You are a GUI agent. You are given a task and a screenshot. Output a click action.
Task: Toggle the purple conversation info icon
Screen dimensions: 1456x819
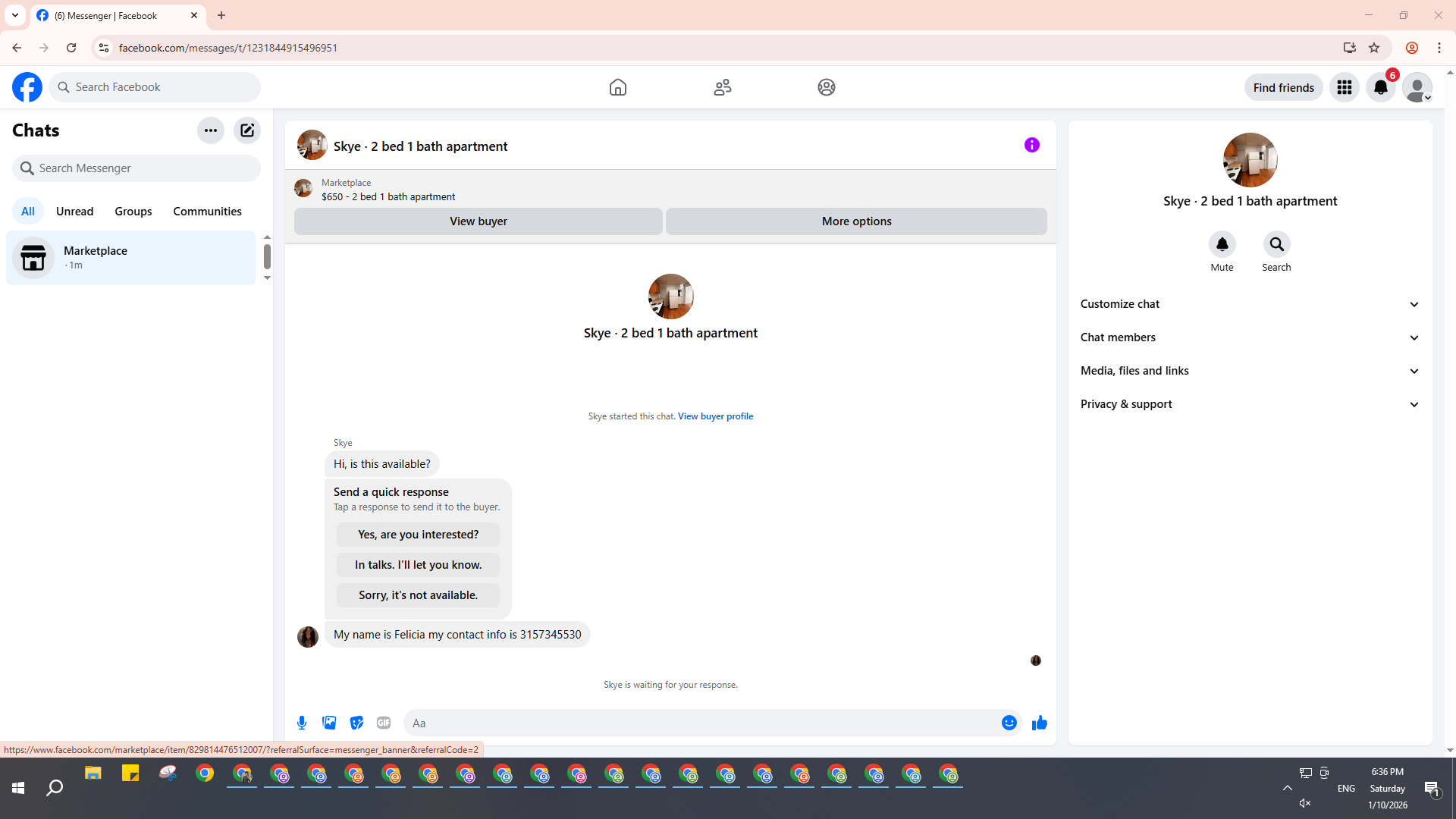[1031, 145]
